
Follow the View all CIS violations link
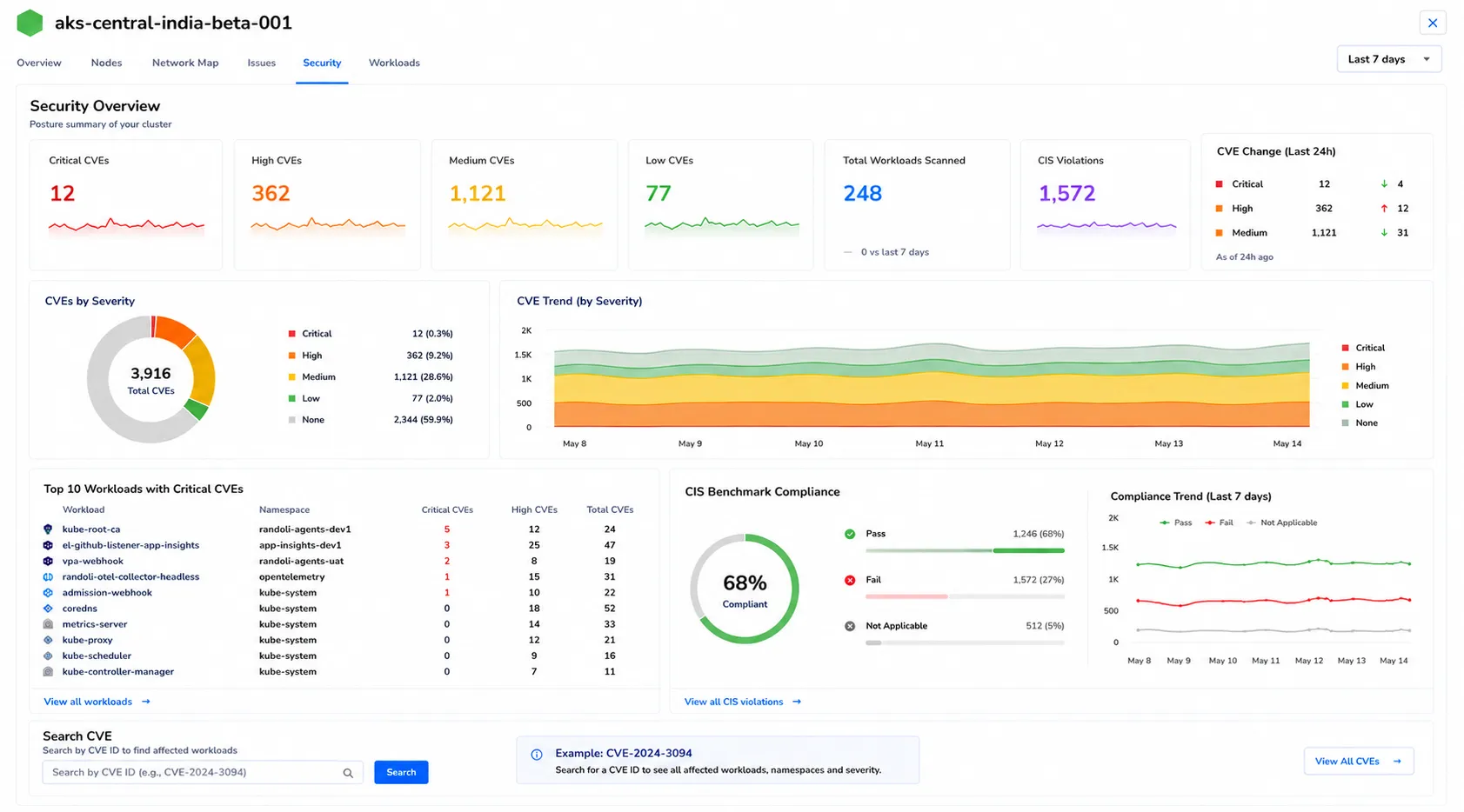(743, 702)
